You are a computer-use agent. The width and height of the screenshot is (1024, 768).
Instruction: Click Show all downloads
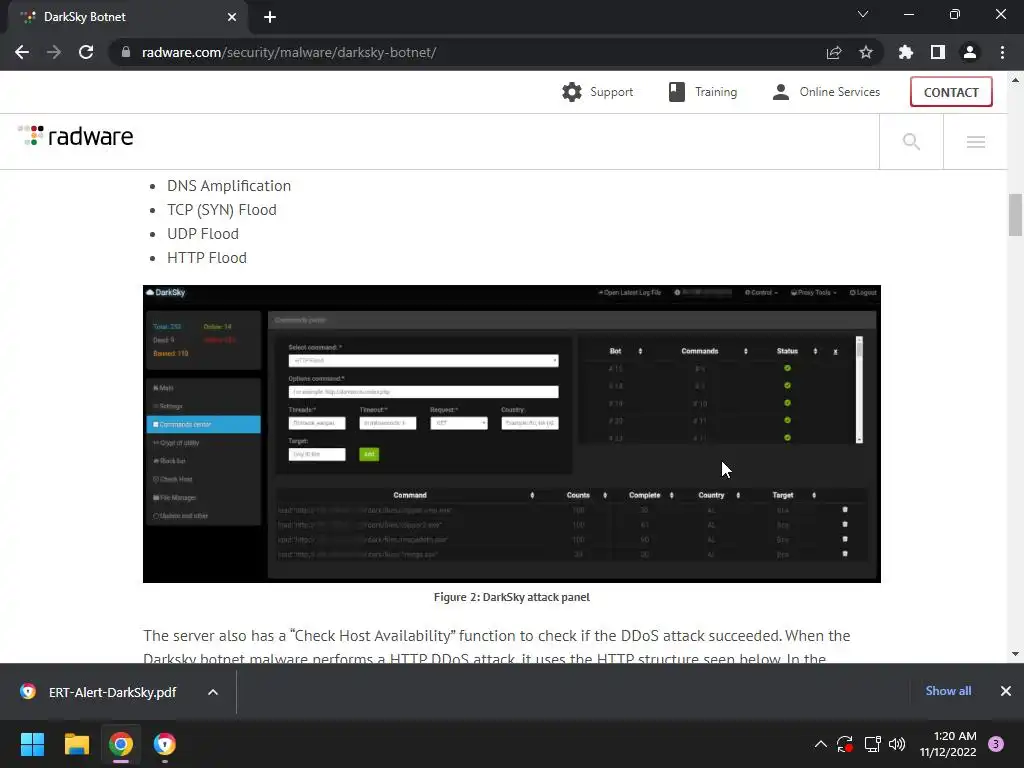pos(948,691)
